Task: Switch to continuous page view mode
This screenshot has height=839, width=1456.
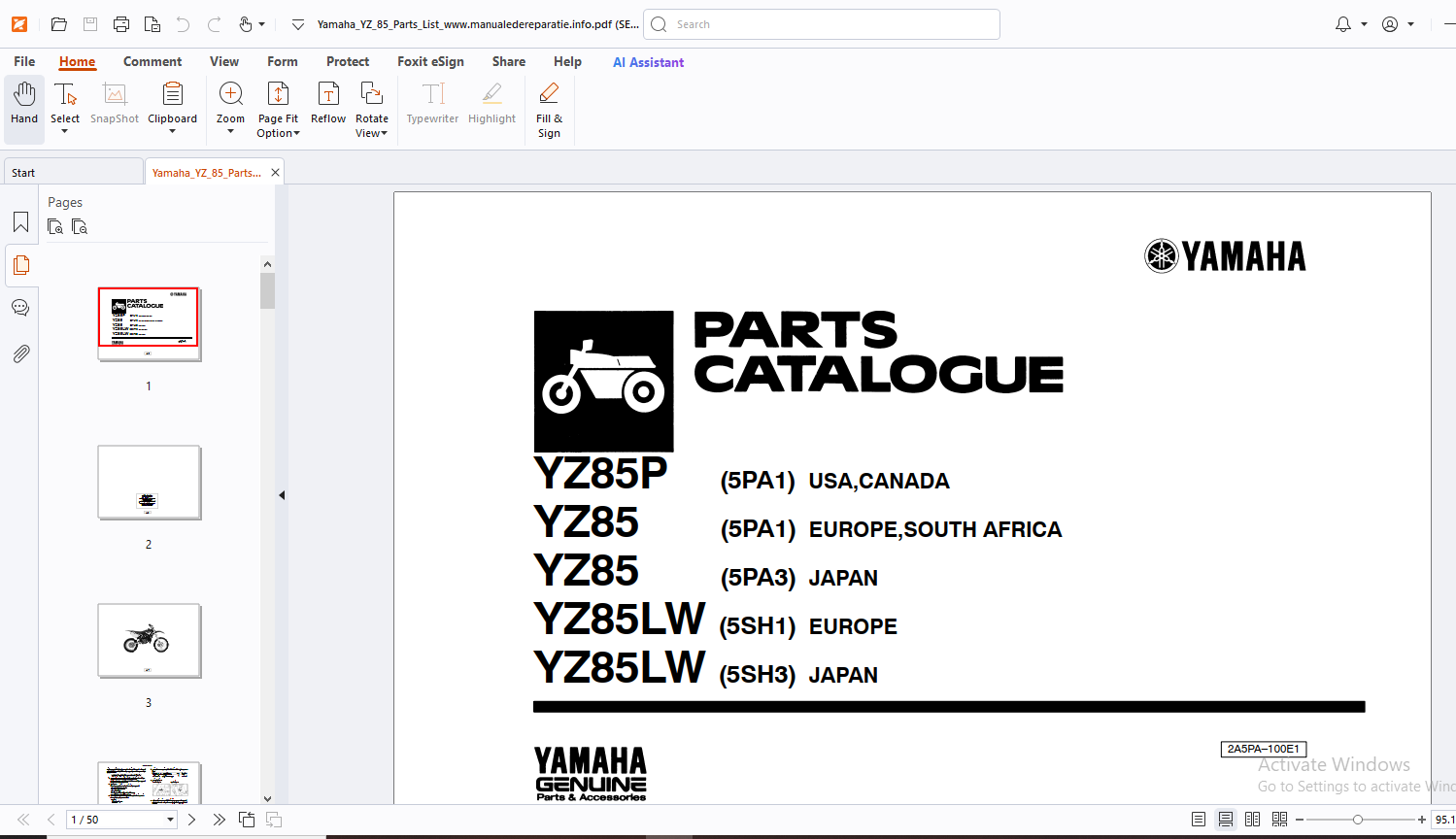Action: (x=1226, y=820)
